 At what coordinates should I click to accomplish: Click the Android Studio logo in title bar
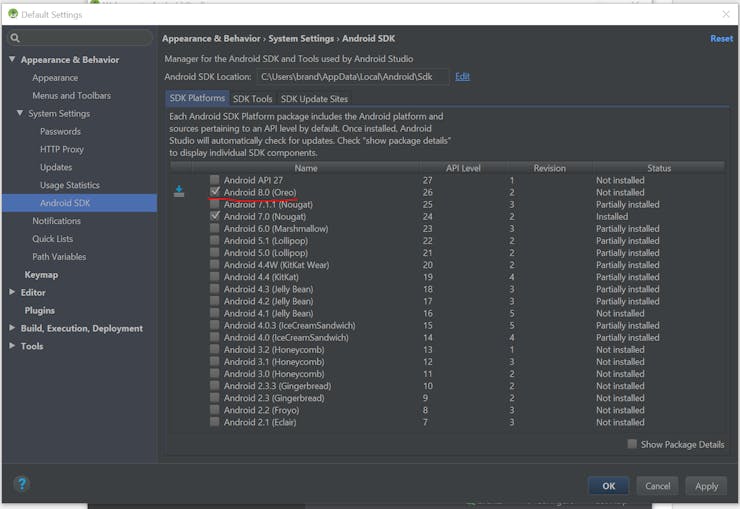click(x=13, y=14)
